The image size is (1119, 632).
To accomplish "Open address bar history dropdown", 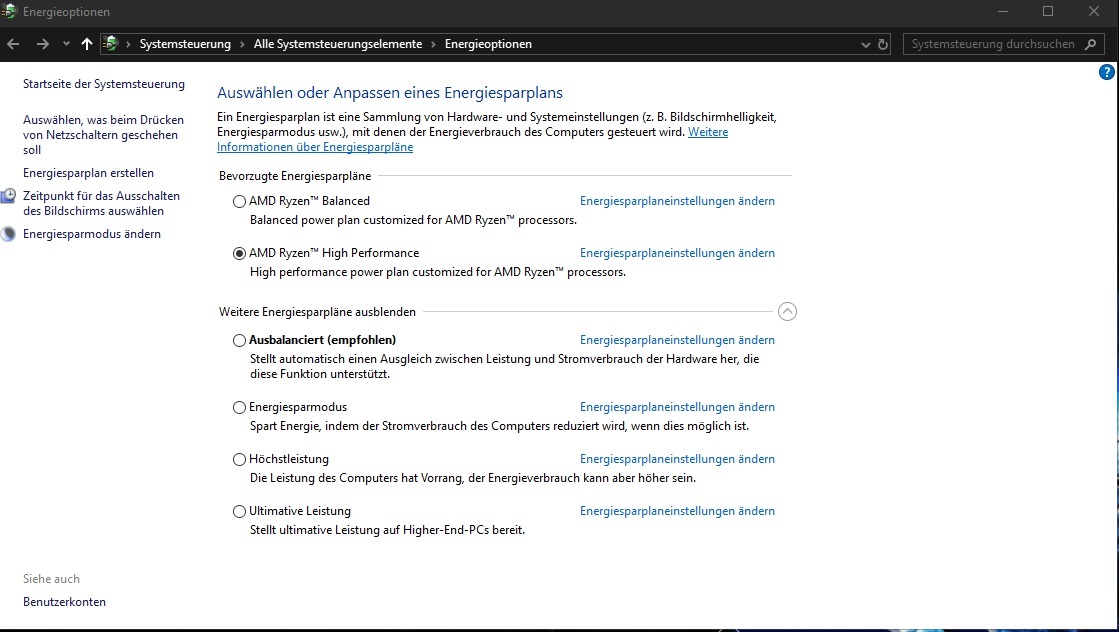I will [866, 44].
